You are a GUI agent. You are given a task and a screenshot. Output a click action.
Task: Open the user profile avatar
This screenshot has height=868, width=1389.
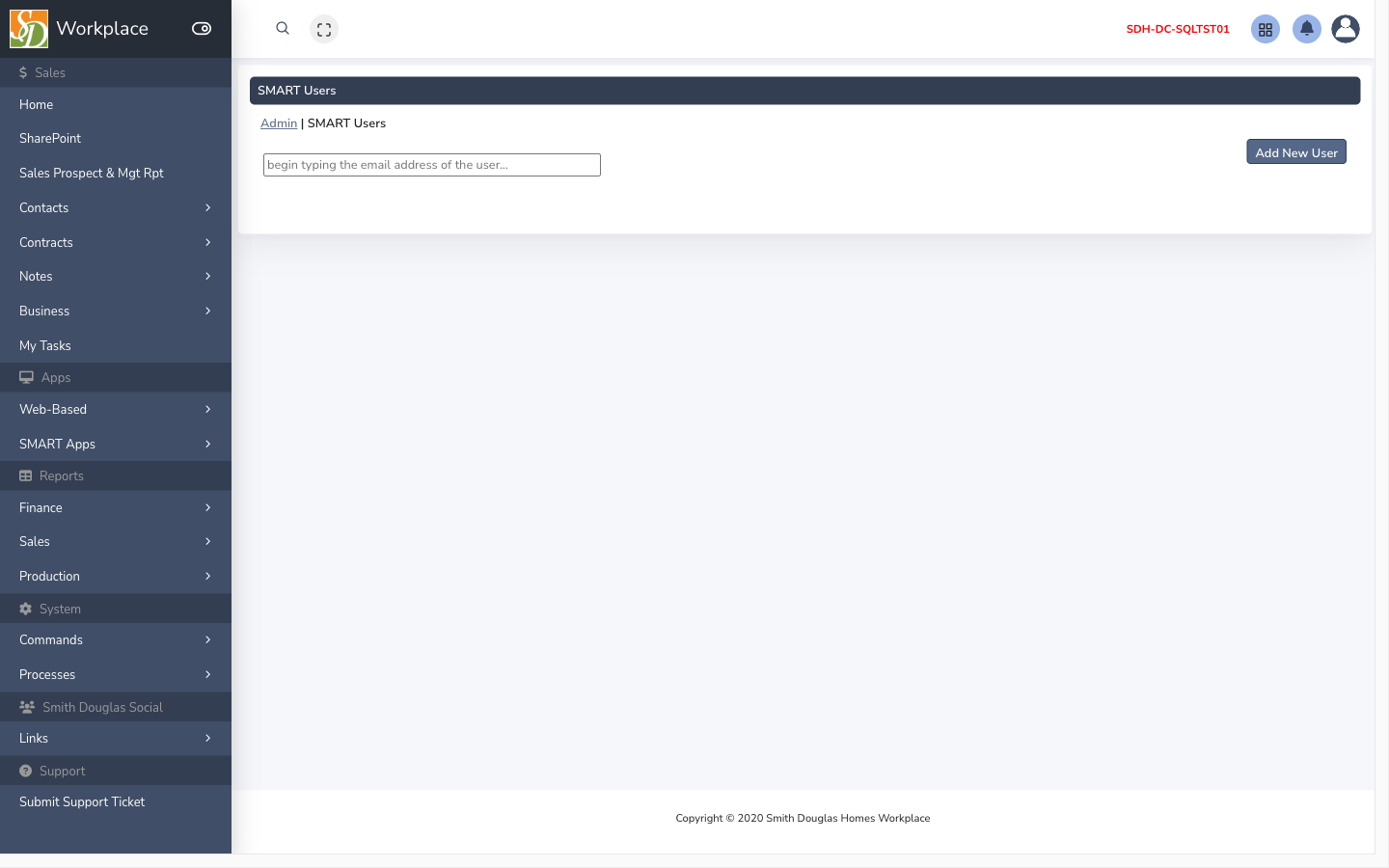[x=1346, y=29]
